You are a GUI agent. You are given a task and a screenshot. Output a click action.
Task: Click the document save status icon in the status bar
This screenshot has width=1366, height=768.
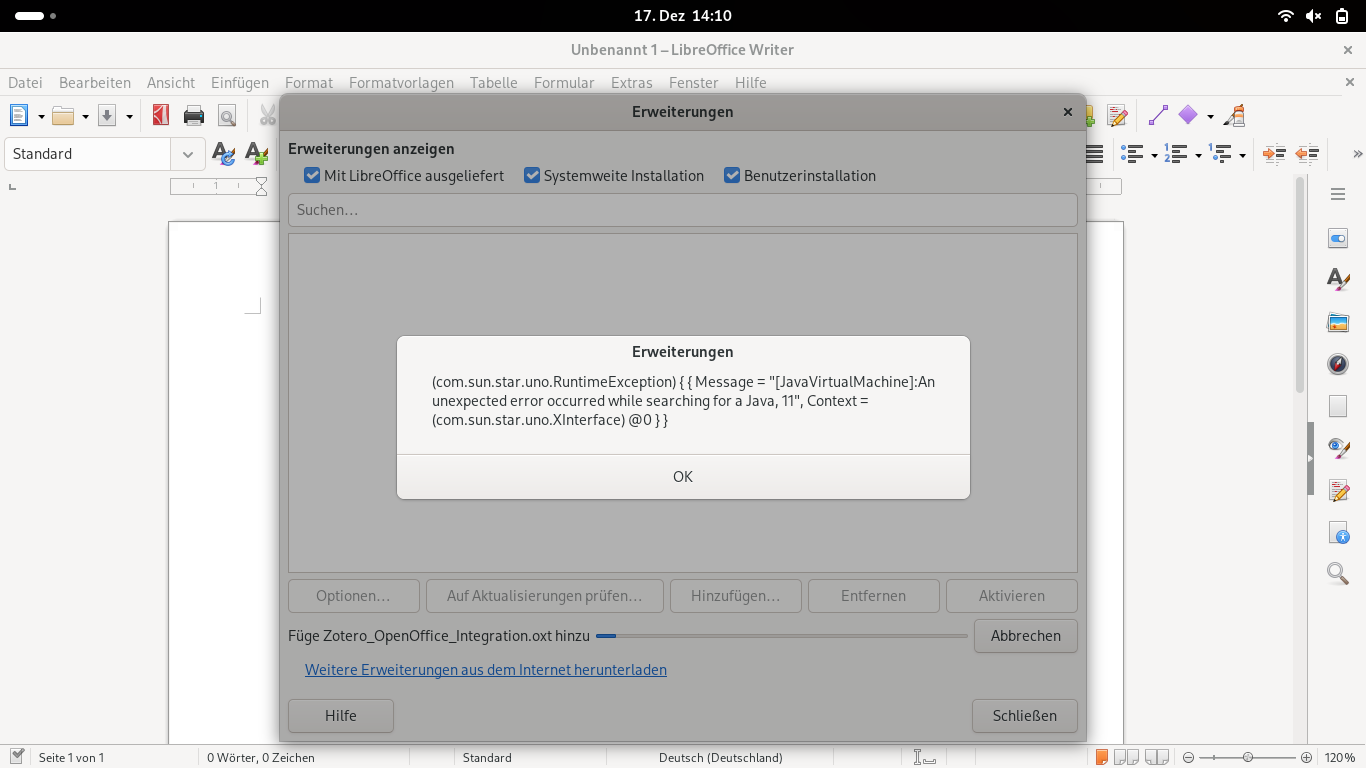[x=17, y=757]
